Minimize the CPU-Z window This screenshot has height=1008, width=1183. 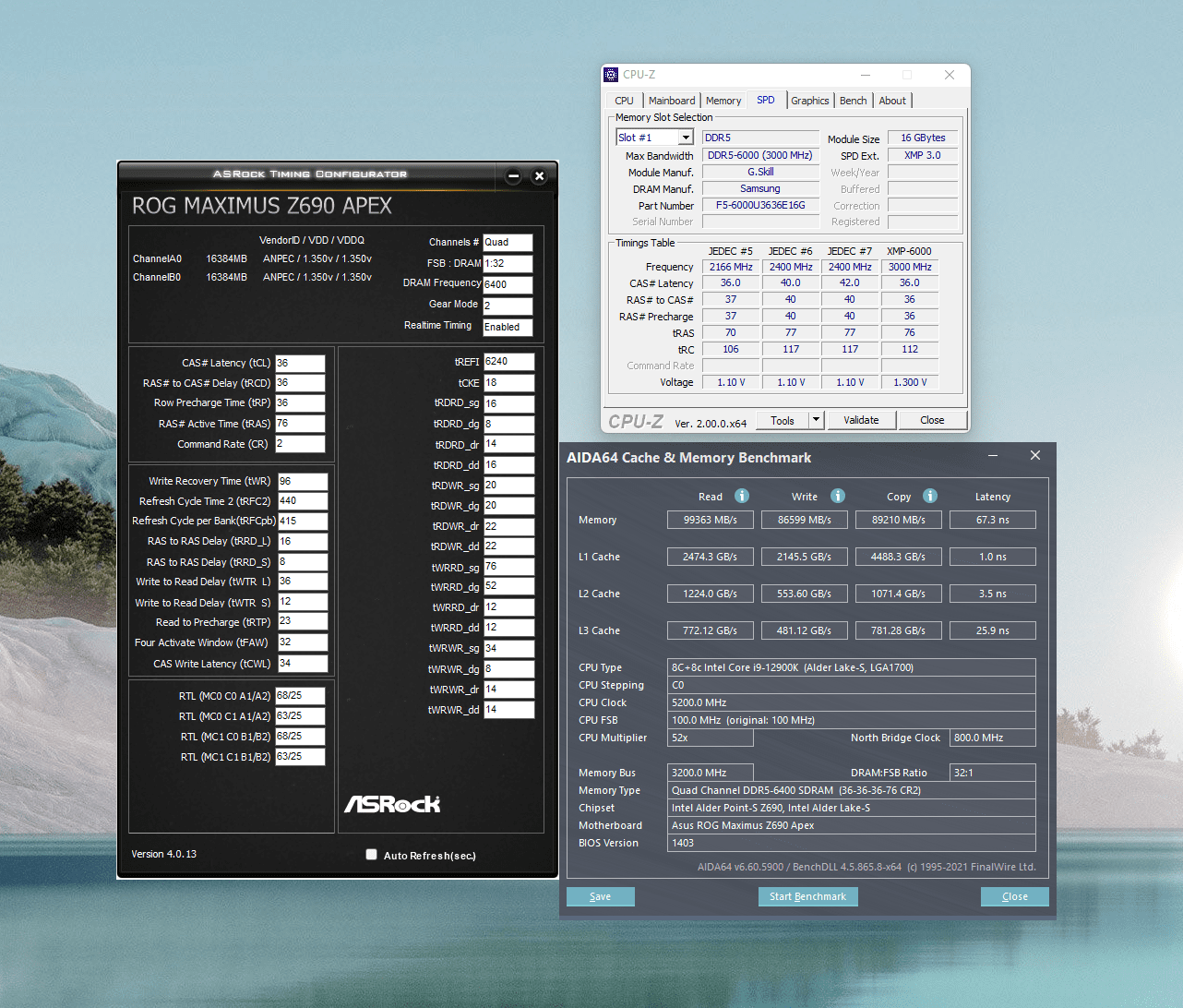tap(866, 75)
